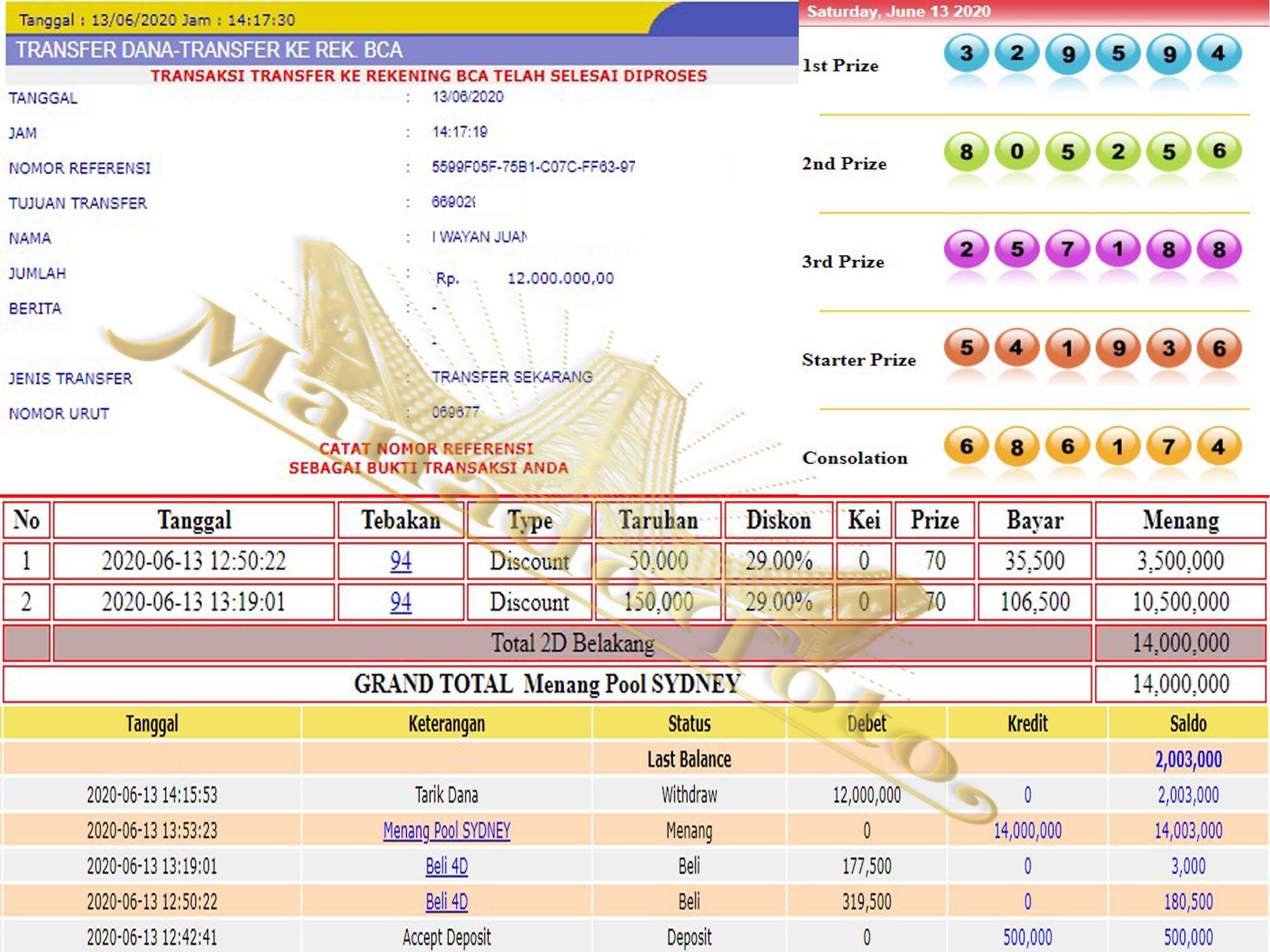
Task: Click the Status column header
Action: point(689,724)
